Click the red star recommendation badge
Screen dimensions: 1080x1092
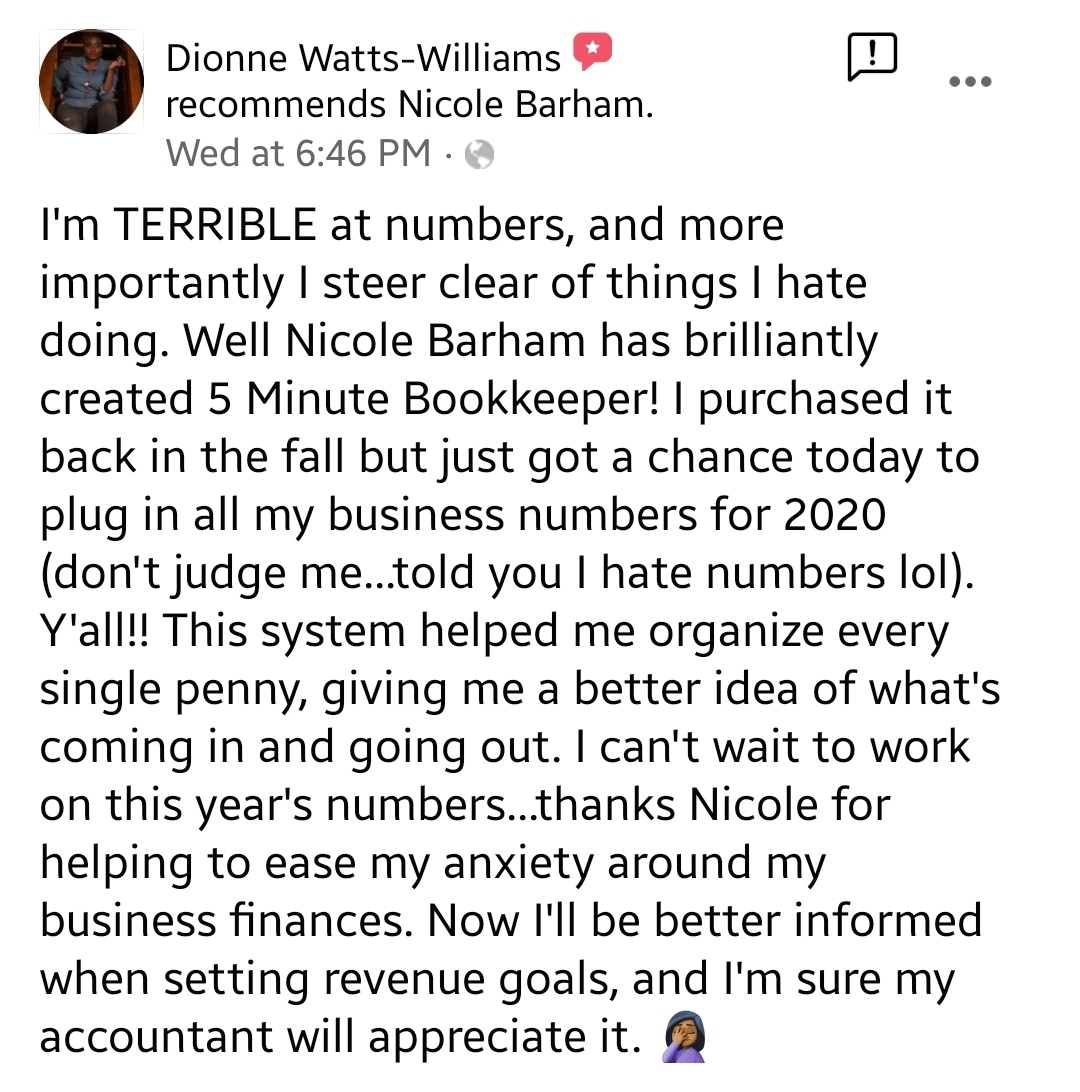coord(592,52)
